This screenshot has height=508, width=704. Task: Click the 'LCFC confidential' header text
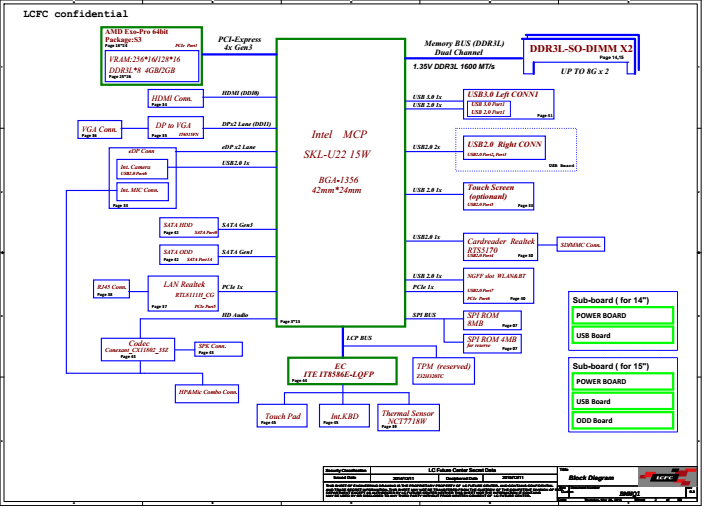[75, 14]
